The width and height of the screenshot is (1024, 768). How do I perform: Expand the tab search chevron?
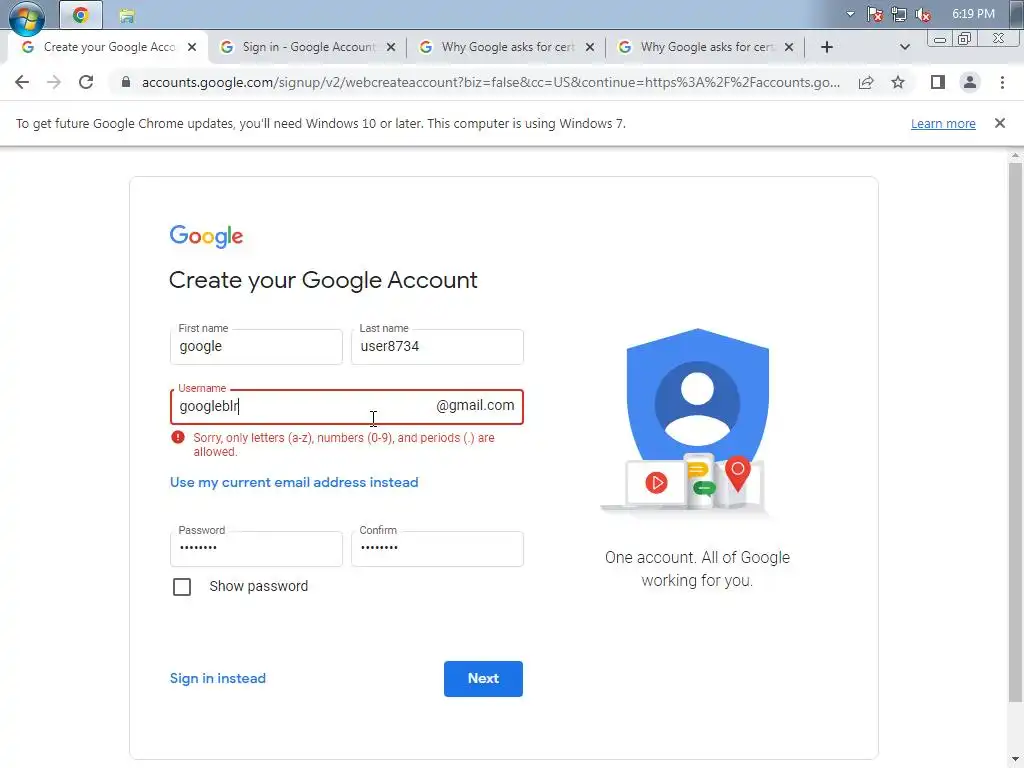tap(904, 47)
